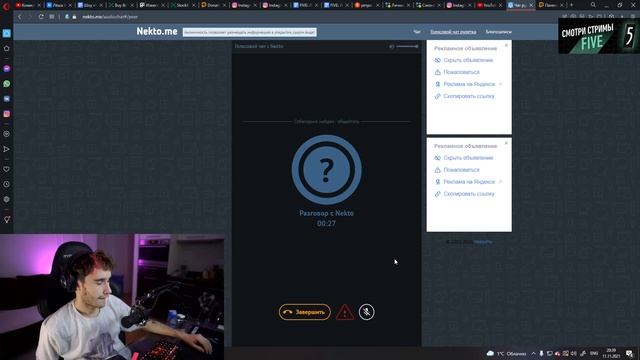Click the speaker icon beside volume slider

click(x=391, y=47)
